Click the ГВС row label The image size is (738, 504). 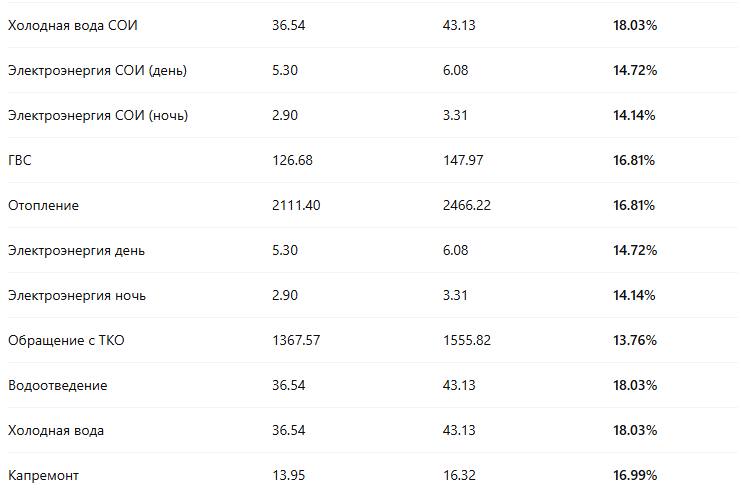point(20,160)
